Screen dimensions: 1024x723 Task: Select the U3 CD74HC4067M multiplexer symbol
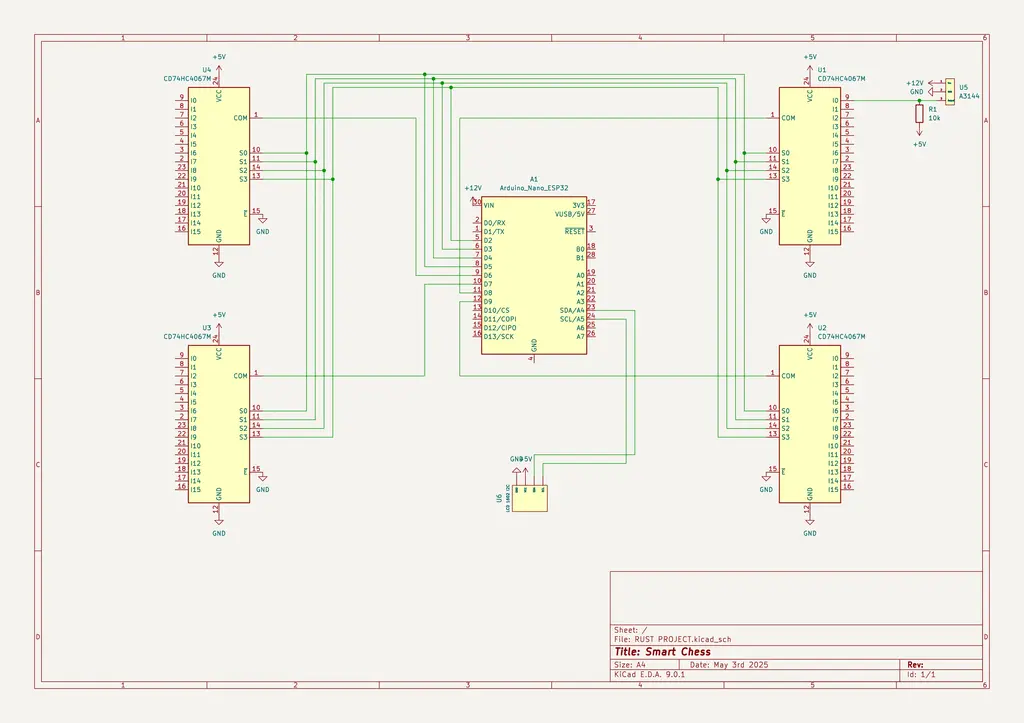(x=219, y=424)
